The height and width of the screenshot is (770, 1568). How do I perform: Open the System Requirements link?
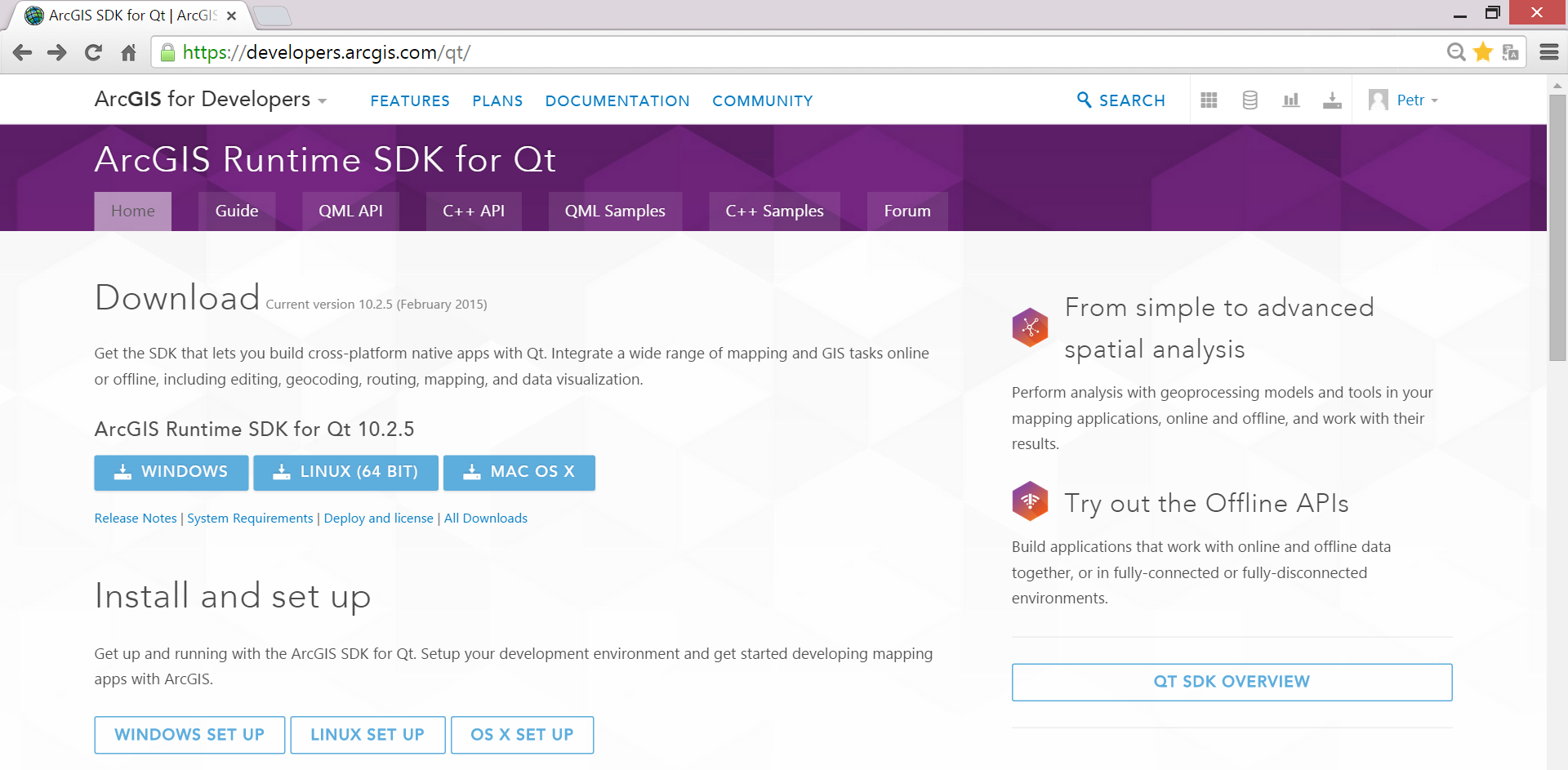point(250,519)
